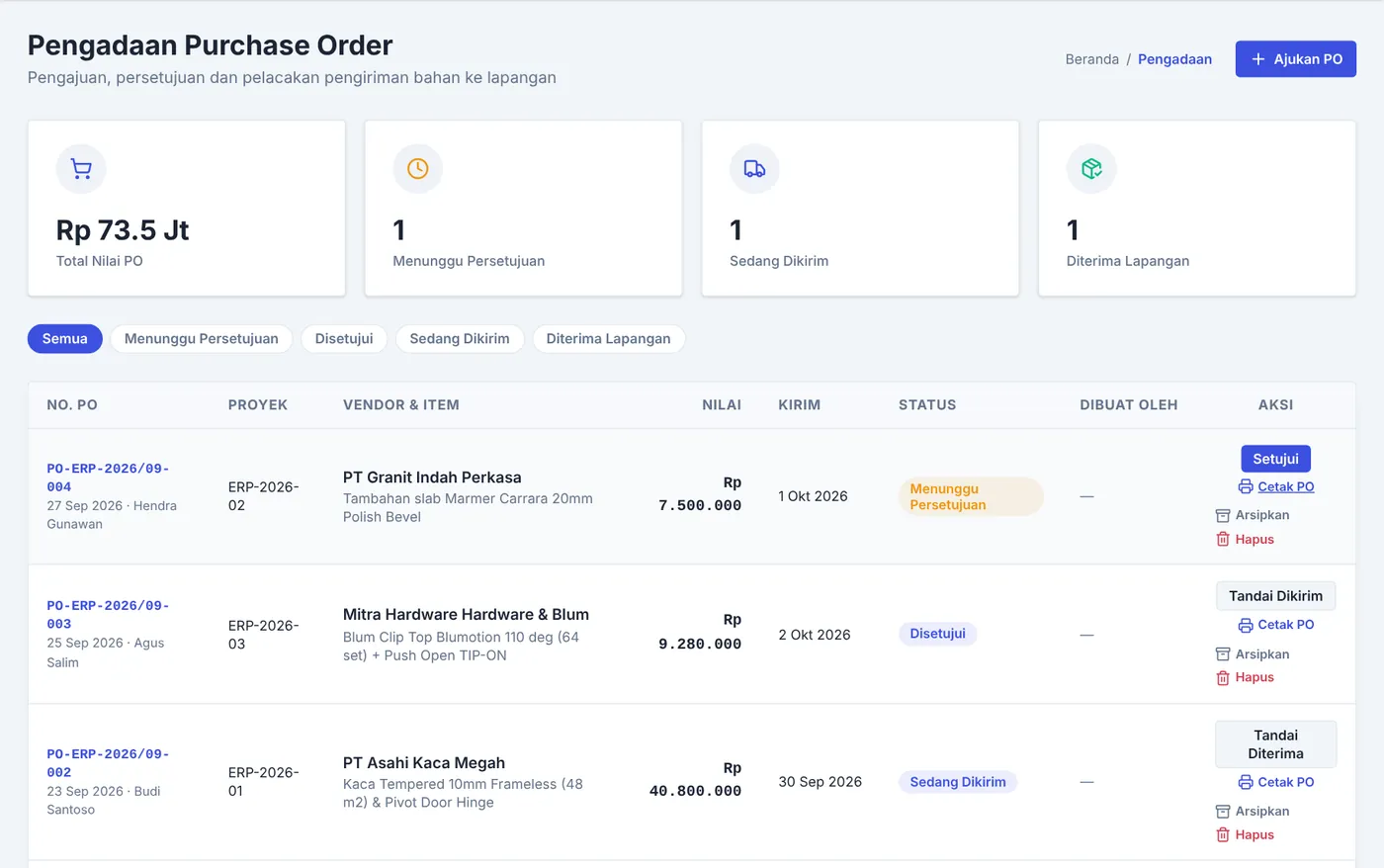Open PO number PO-ERP-2026/09-004

coord(108,477)
